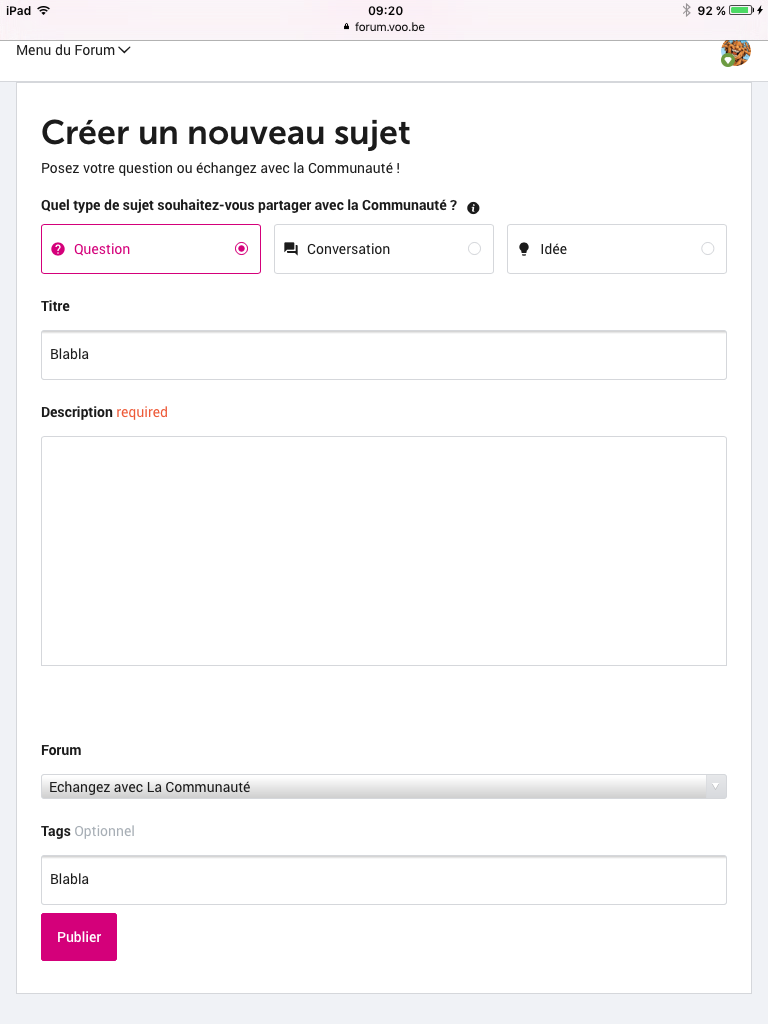
Task: Click the chat bubble icon in Conversation option
Action: (291, 249)
